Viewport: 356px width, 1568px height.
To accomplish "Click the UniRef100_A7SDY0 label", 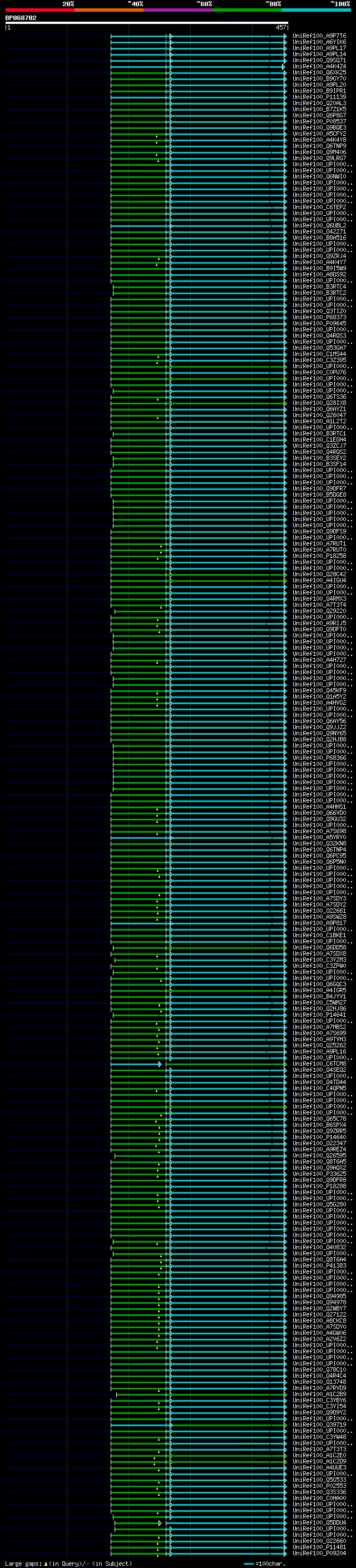I will [x=319, y=1327].
